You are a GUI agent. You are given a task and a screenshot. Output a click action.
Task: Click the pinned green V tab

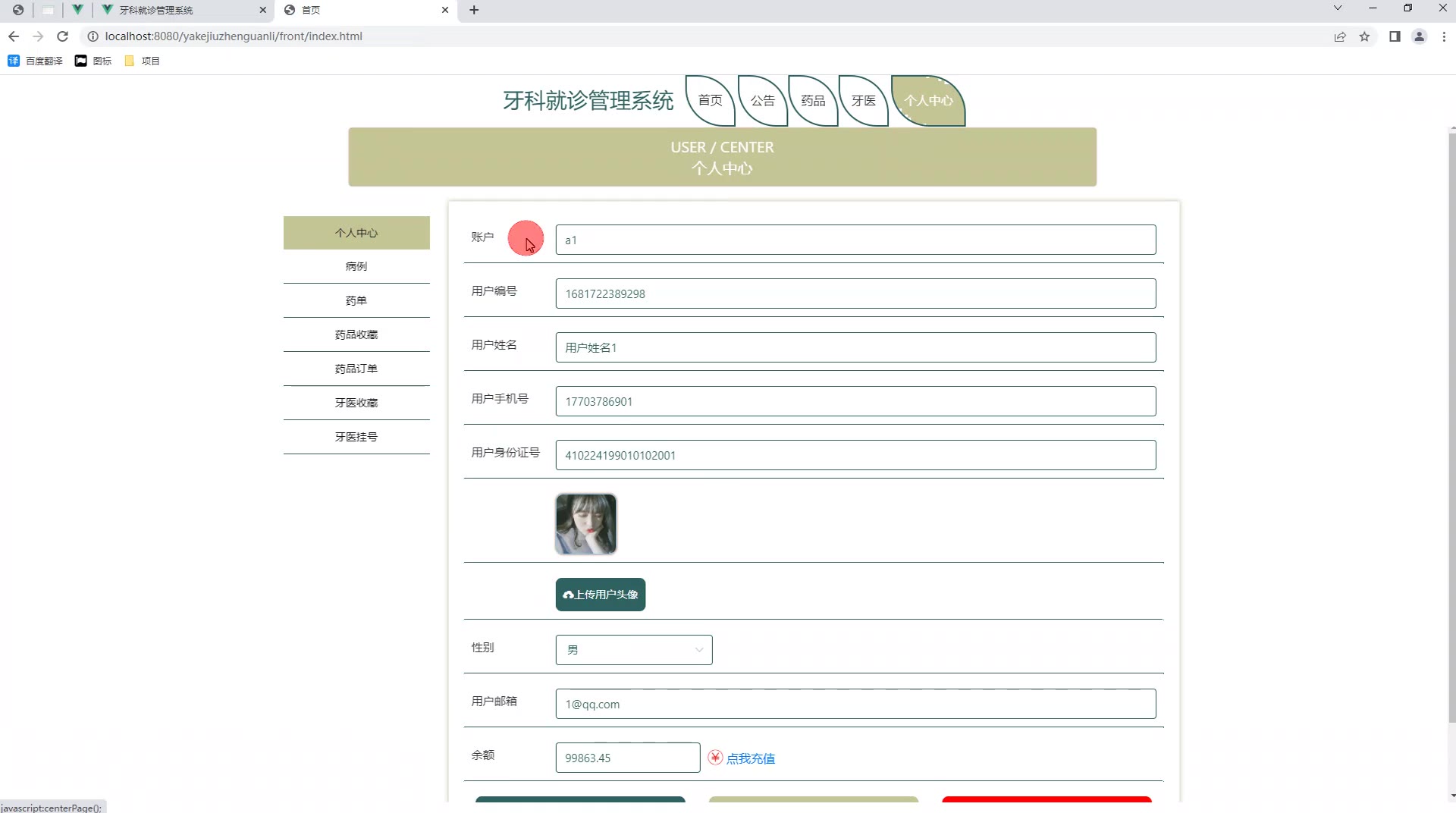pos(77,10)
